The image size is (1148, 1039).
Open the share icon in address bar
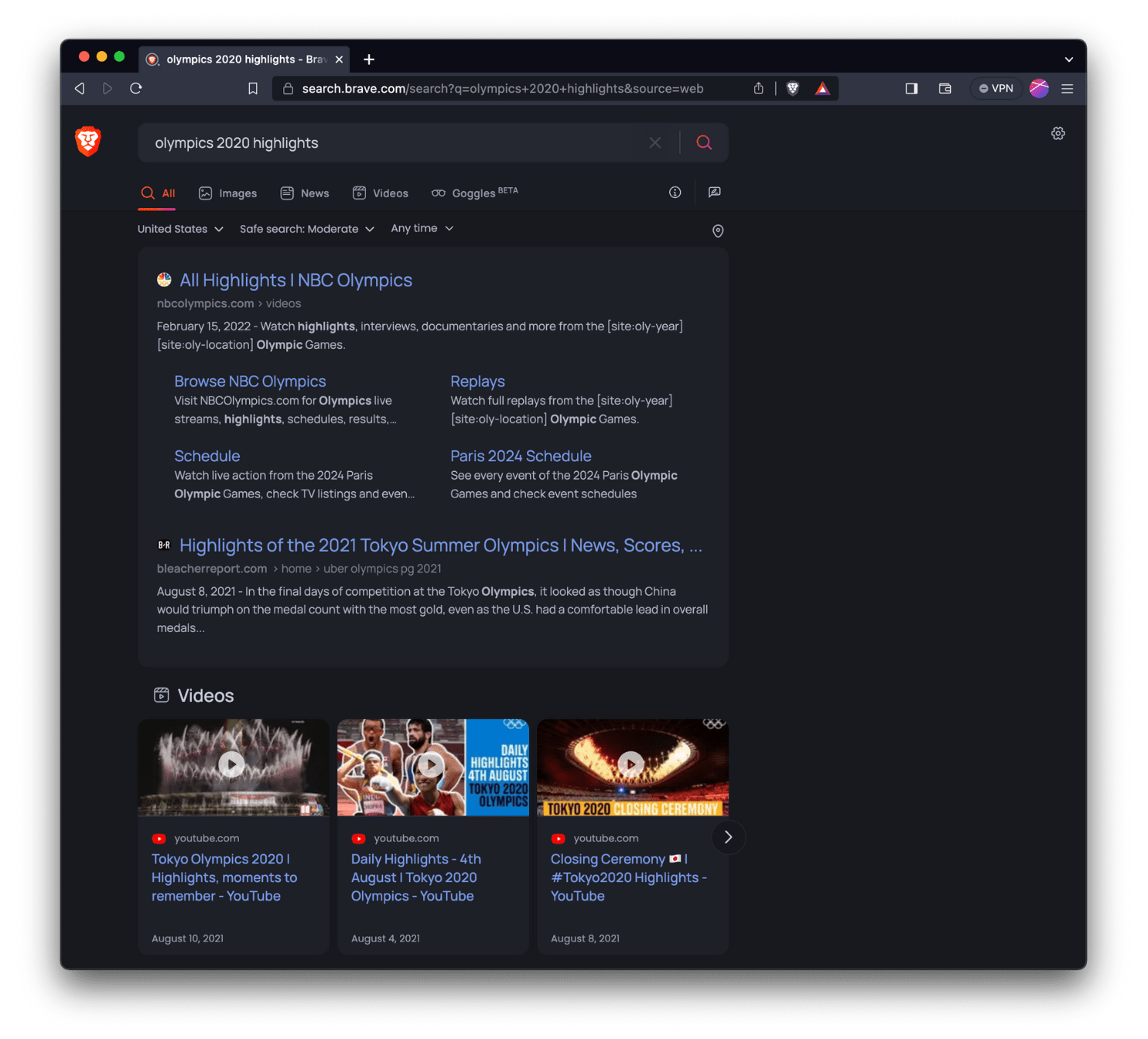[x=759, y=89]
